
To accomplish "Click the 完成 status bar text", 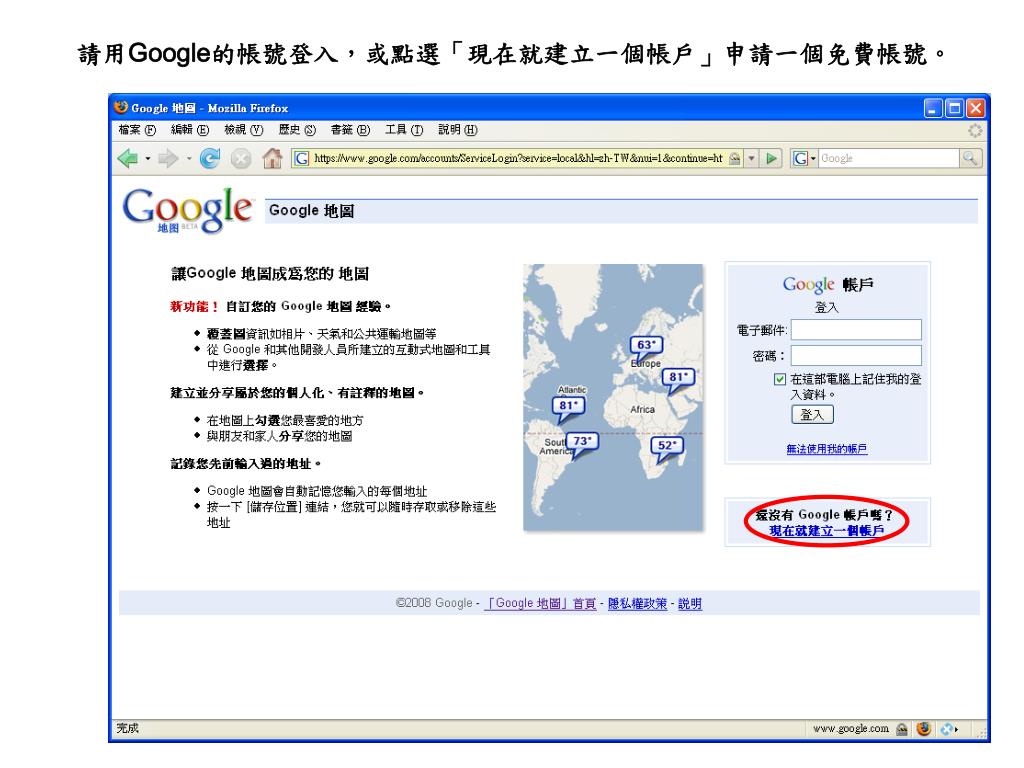I will pos(127,728).
